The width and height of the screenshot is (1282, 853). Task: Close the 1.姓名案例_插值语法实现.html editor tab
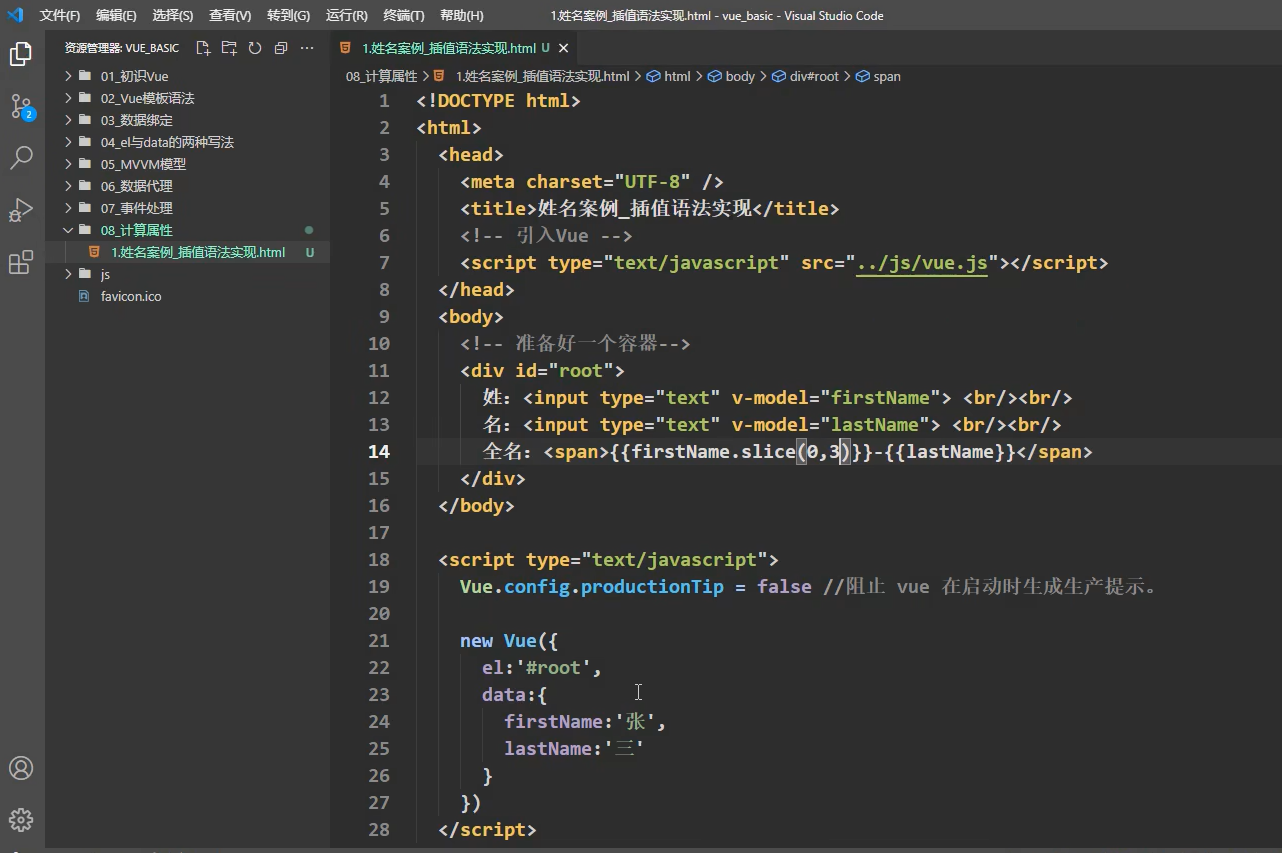pyautogui.click(x=564, y=48)
